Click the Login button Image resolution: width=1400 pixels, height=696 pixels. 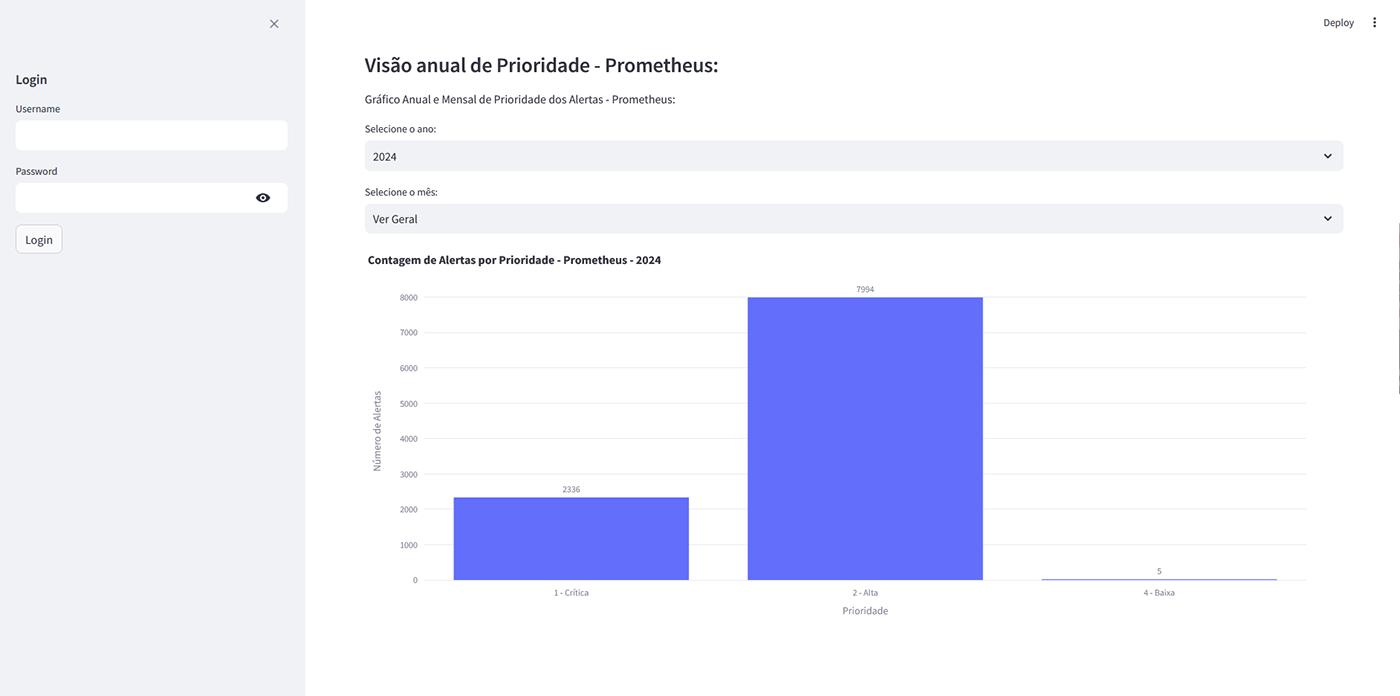click(39, 240)
